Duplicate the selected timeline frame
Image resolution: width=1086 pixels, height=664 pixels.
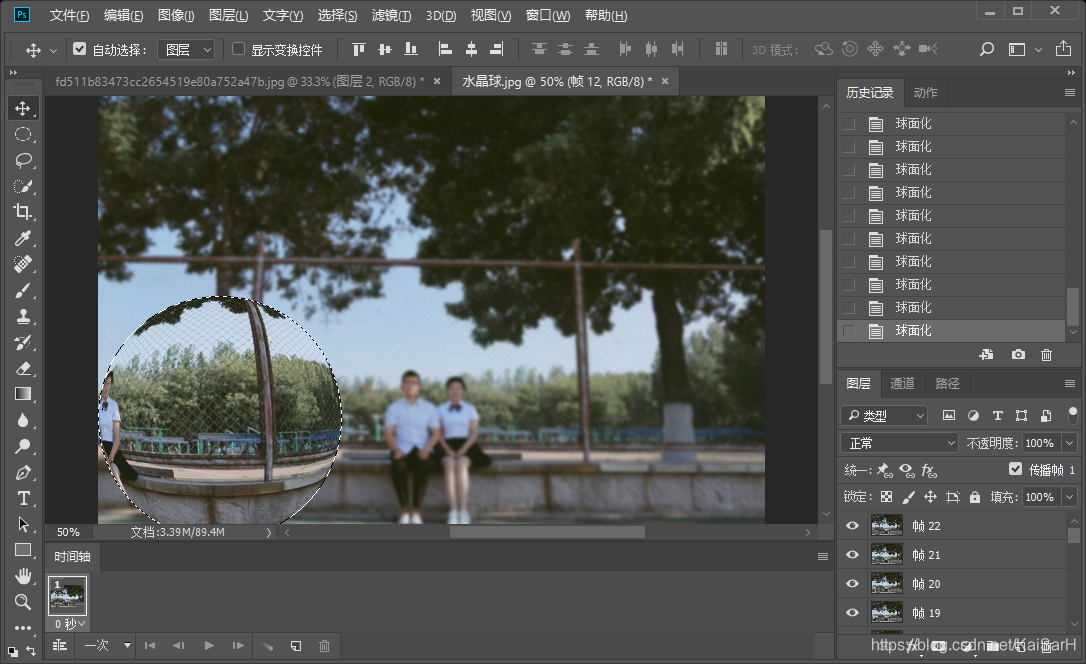296,646
